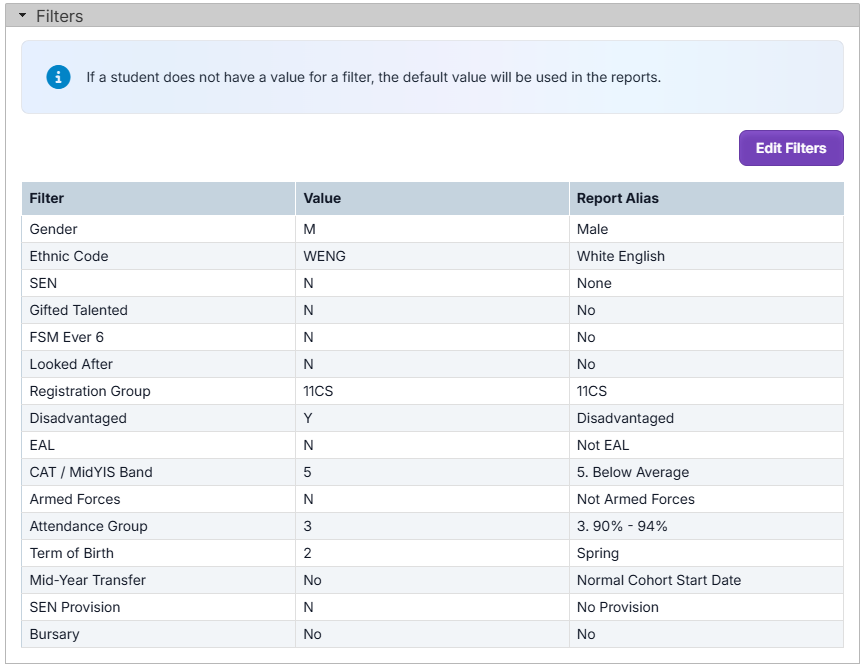Click the WENG ethnic code value
The width and height of the screenshot is (862, 668).
coord(324,256)
